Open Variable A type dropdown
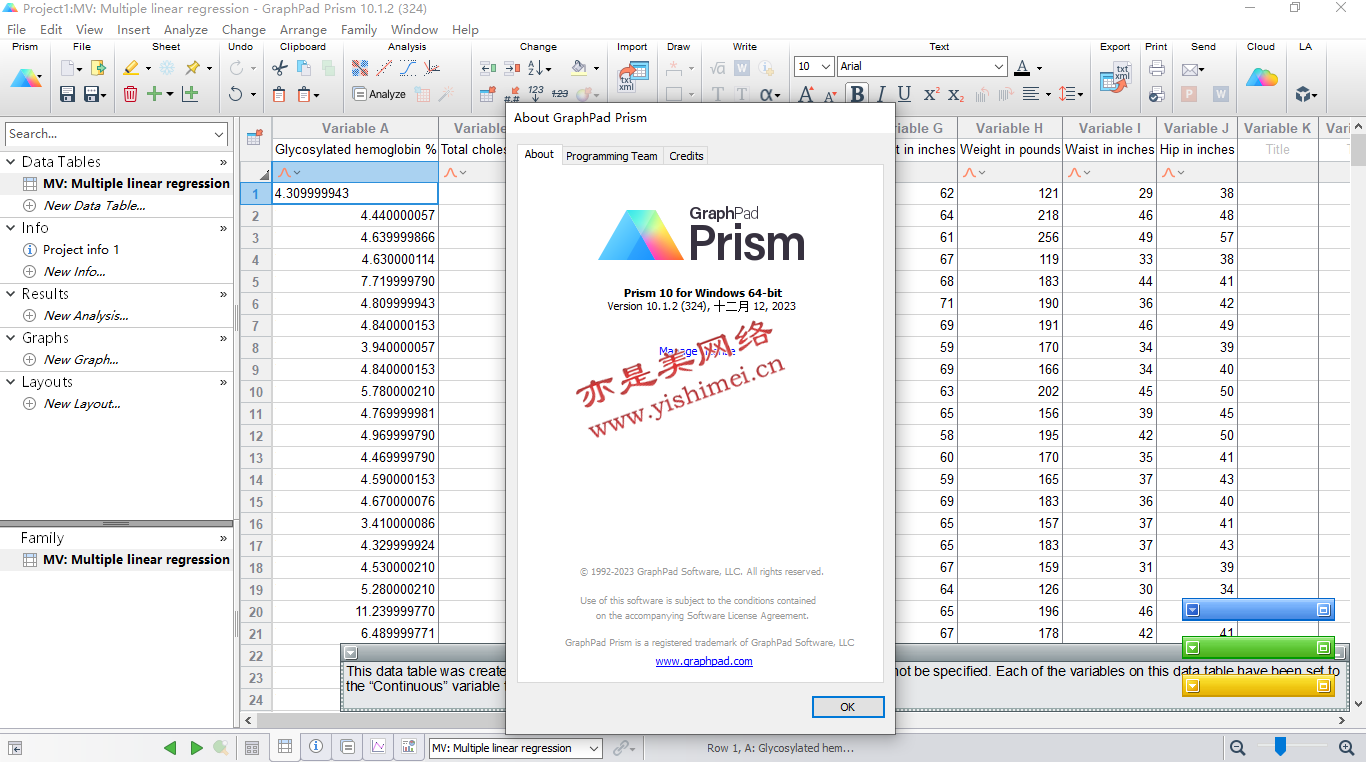 297,173
